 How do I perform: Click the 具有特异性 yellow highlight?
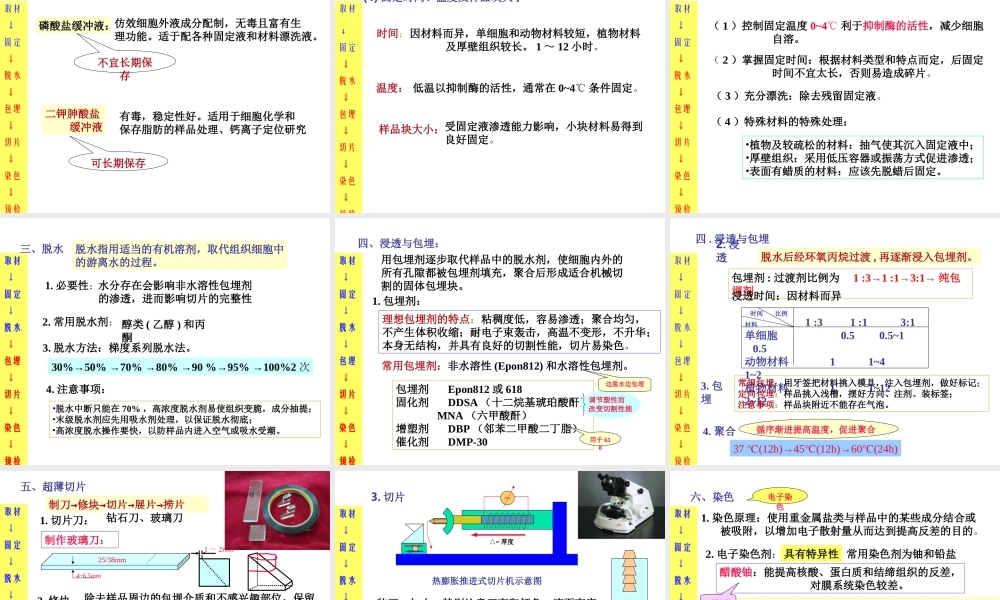(x=811, y=554)
